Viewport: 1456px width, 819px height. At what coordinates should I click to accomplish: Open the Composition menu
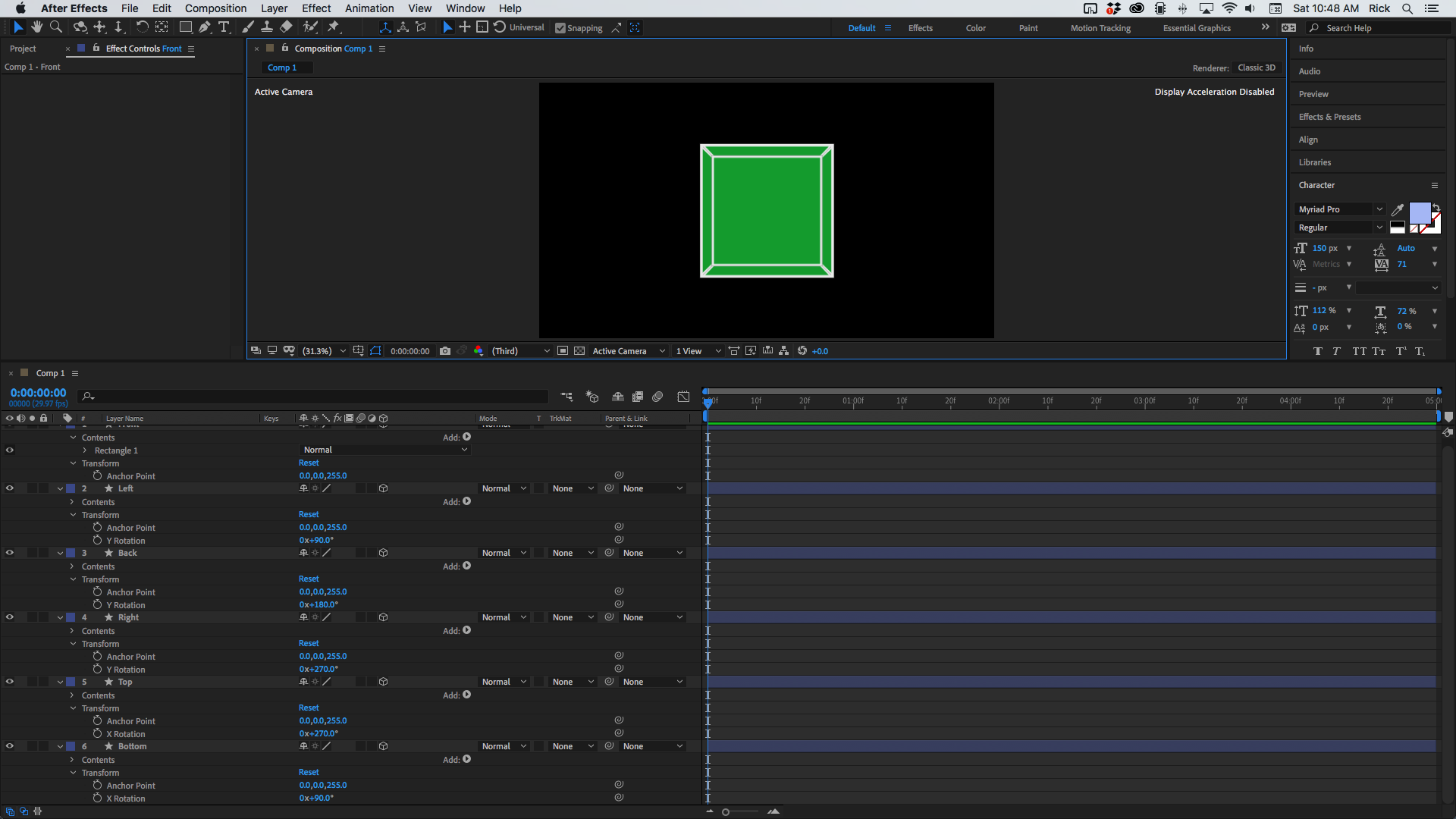pyautogui.click(x=215, y=8)
